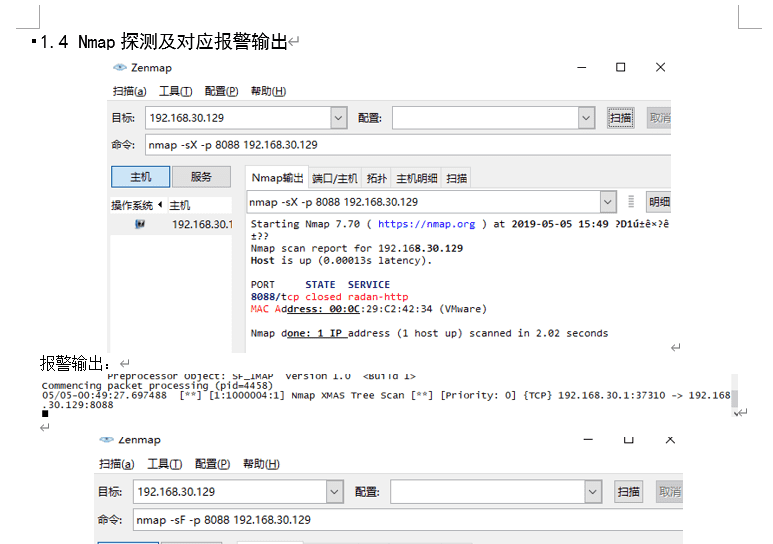773x544 pixels.
Task: Minimize the lower Zenmap window
Action: click(588, 439)
